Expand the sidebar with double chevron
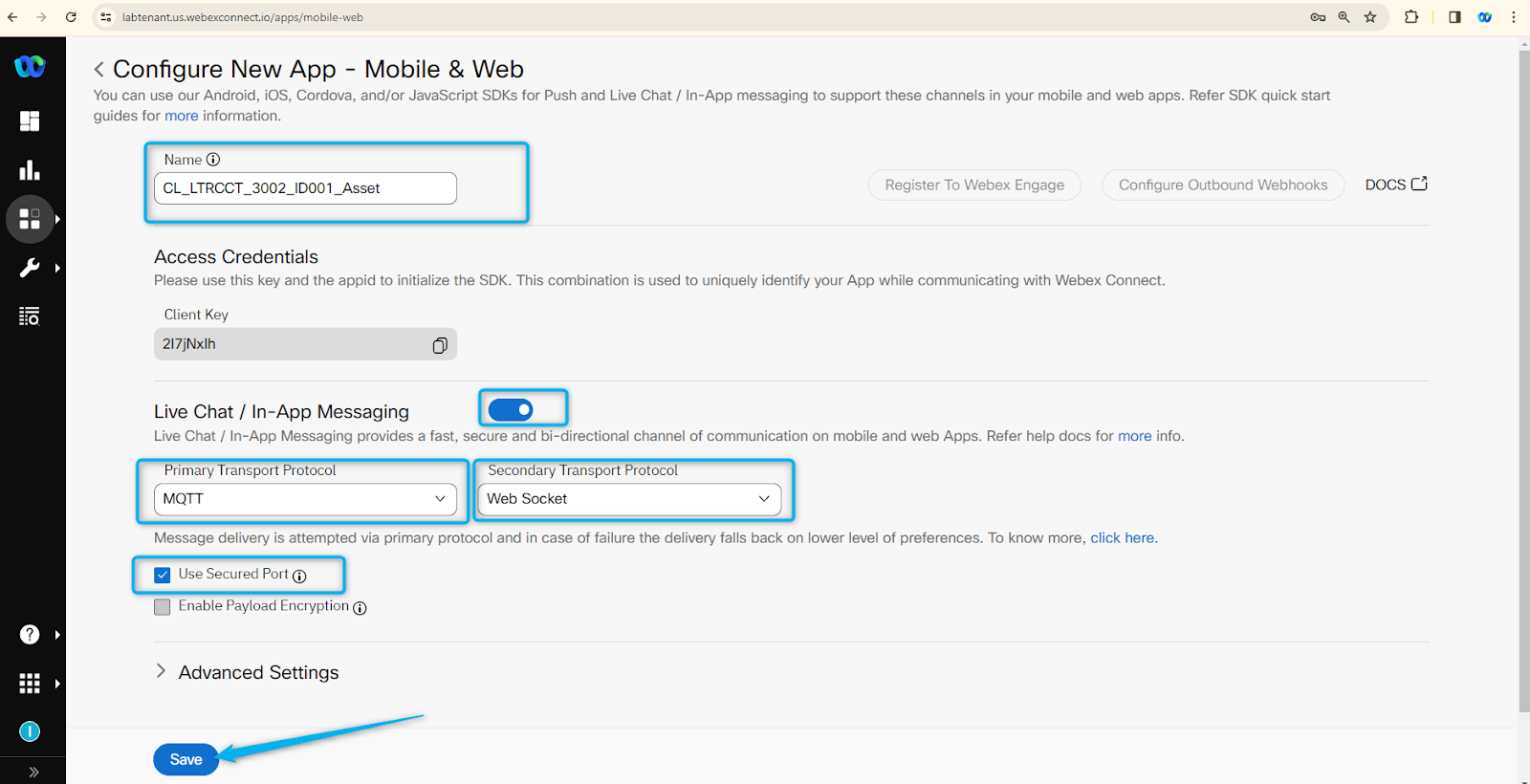 33,772
